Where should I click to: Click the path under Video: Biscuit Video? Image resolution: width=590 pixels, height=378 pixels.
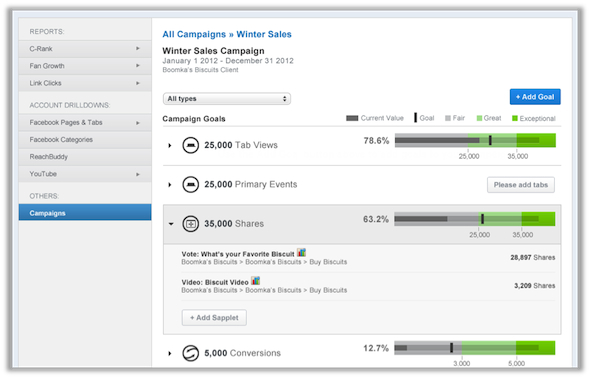pos(264,290)
